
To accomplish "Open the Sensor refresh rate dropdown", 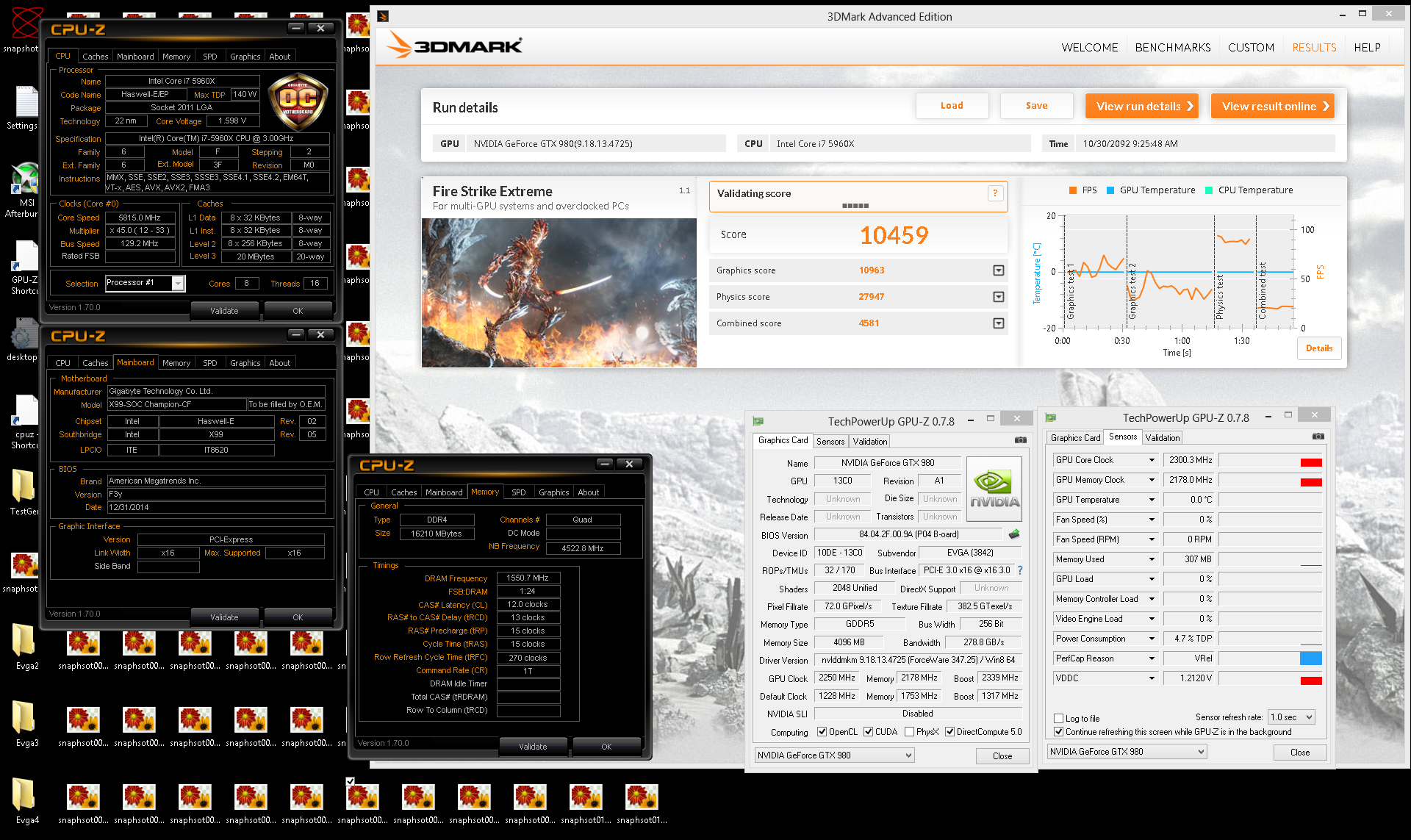I will pyautogui.click(x=1291, y=717).
